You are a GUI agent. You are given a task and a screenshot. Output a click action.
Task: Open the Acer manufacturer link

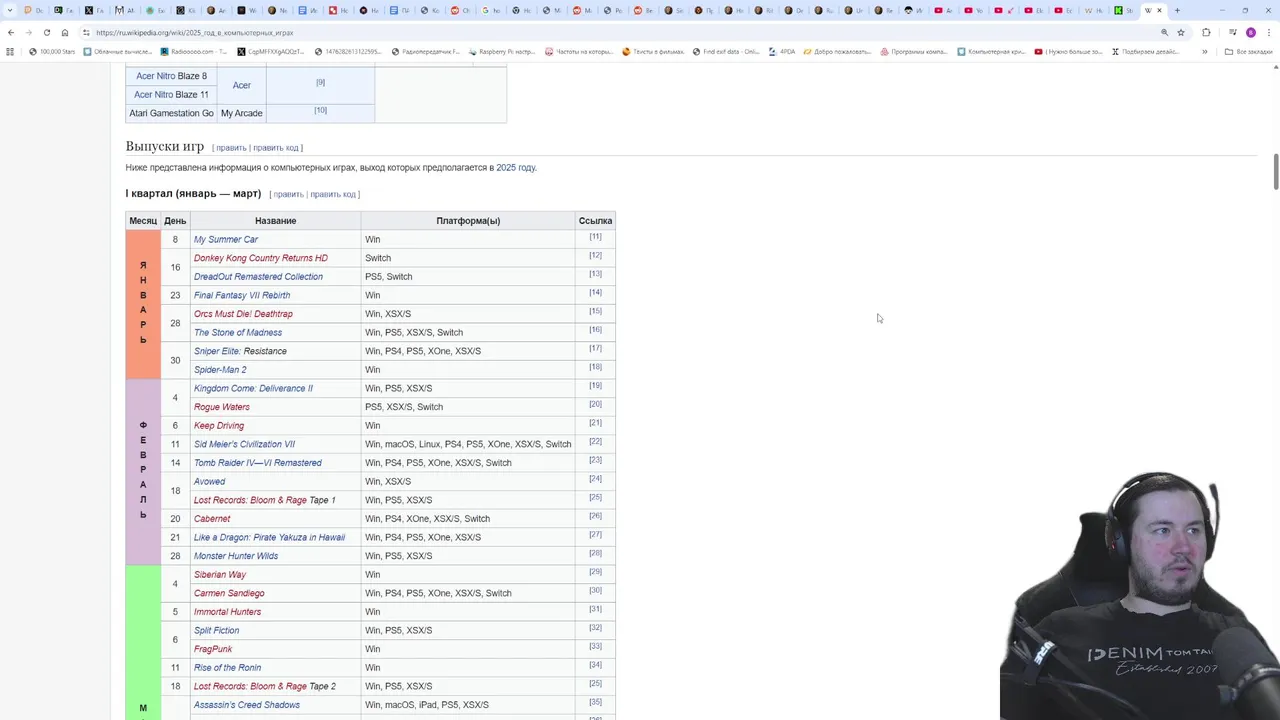tap(242, 85)
